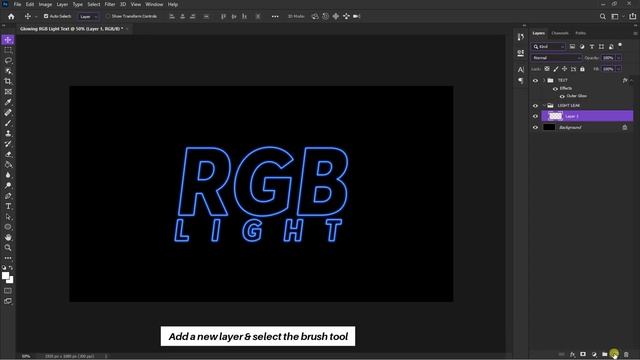Hide the Background layer

click(x=535, y=127)
